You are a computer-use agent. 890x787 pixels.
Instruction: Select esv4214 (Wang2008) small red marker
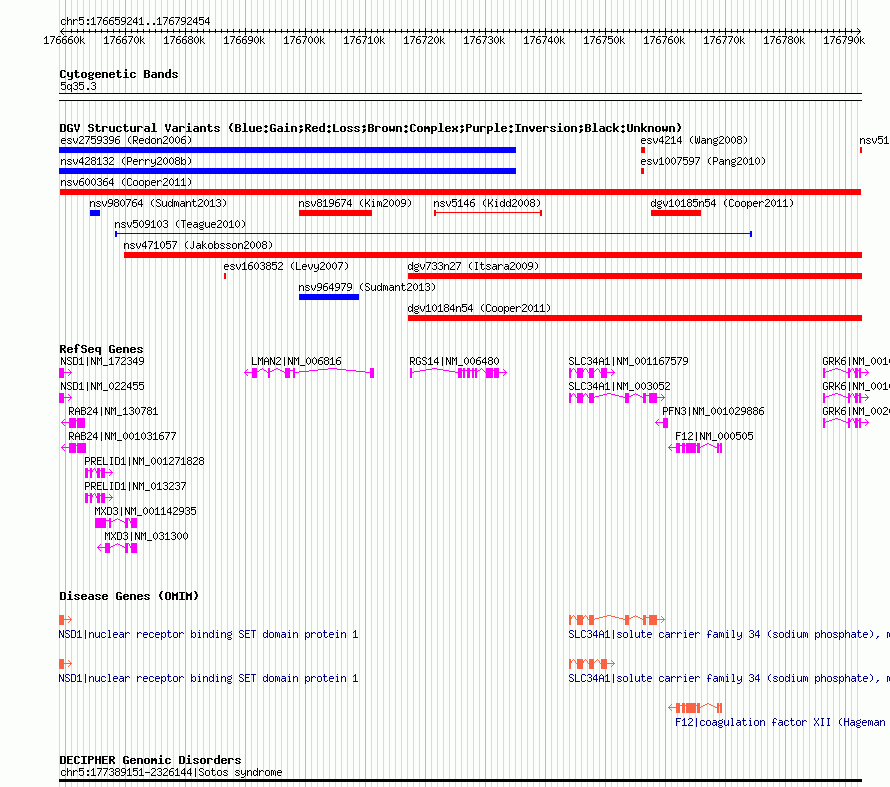point(643,150)
